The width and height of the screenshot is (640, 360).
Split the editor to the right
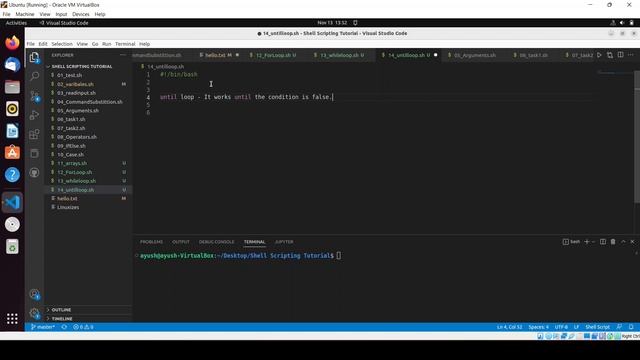click(x=620, y=55)
